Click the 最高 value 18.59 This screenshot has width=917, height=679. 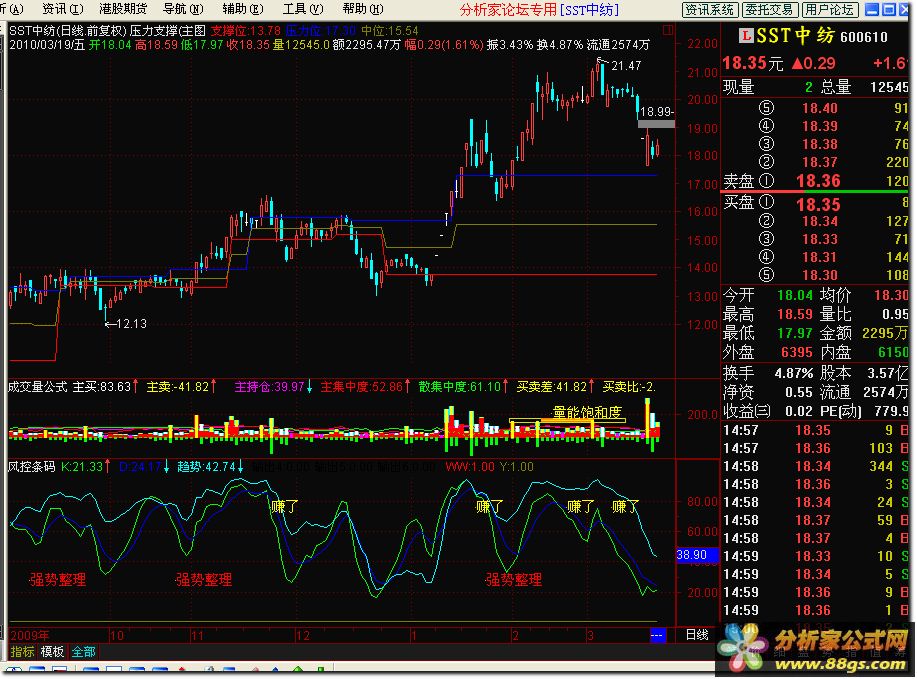pos(795,314)
